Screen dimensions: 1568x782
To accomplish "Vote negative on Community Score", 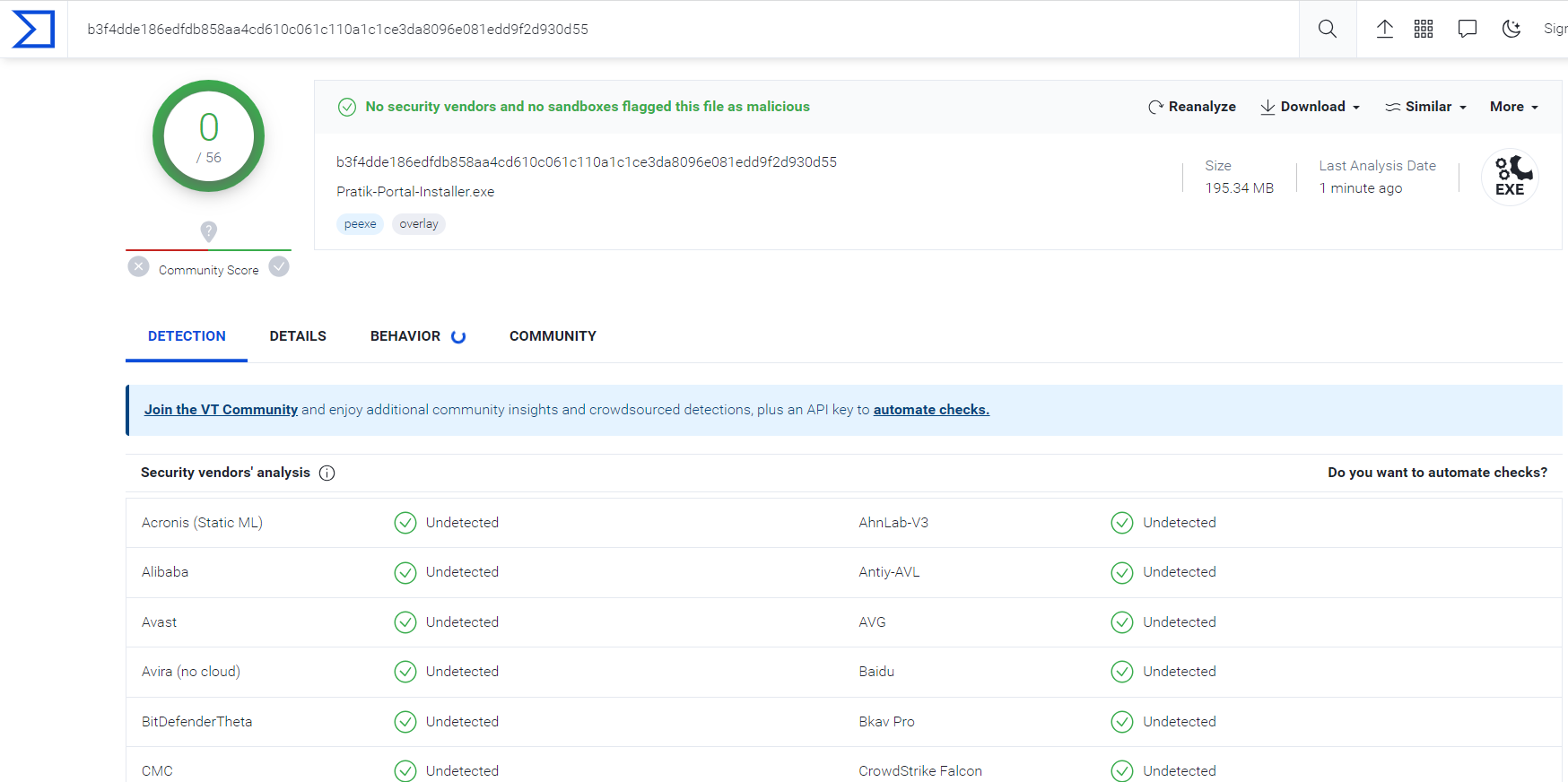I will pyautogui.click(x=139, y=267).
